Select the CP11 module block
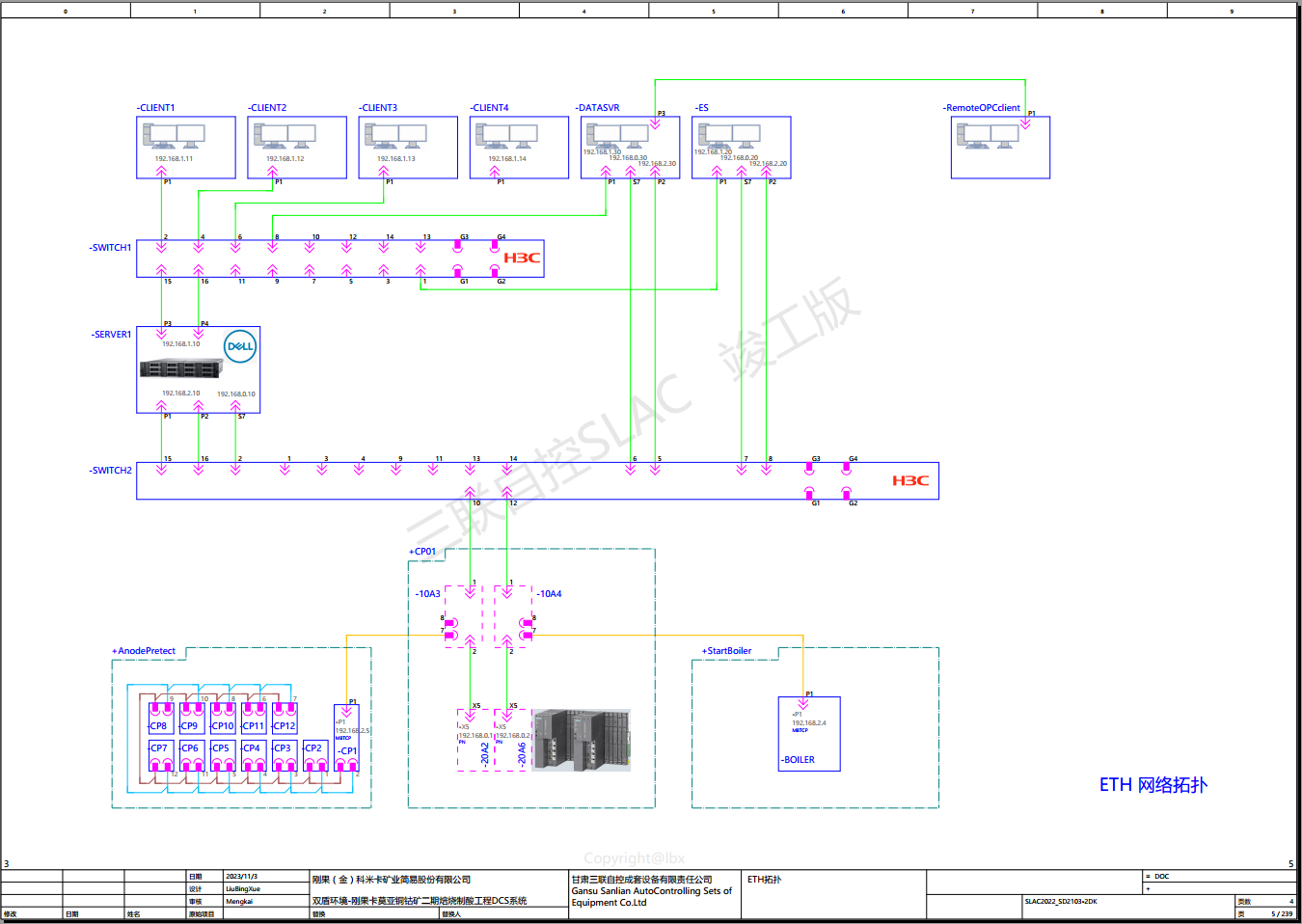Image resolution: width=1302 pixels, height=924 pixels. coord(254,719)
